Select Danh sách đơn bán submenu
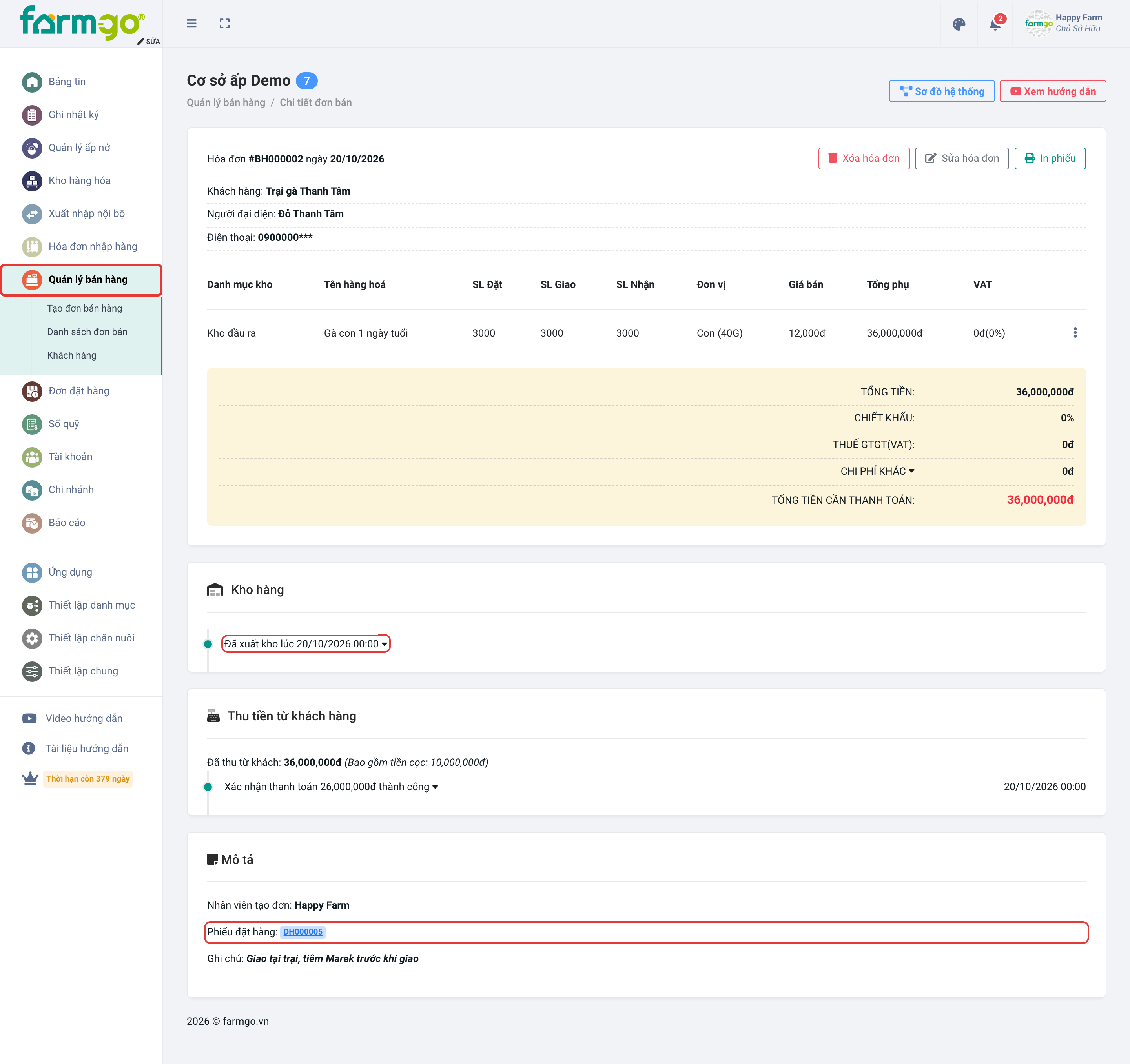This screenshot has width=1130, height=1064. coord(87,332)
